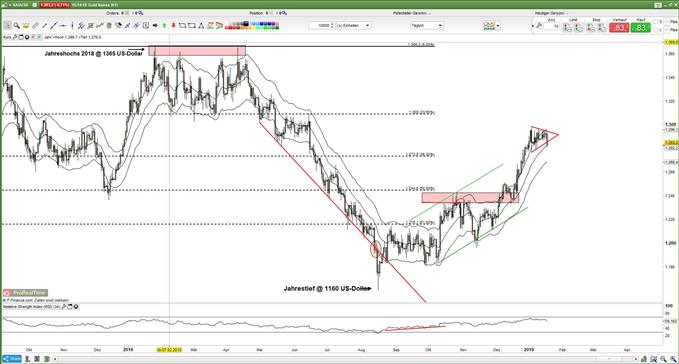Screen dimensions: 679x364
Task: Click the red Verkauf sell button
Action: pyautogui.click(x=619, y=28)
